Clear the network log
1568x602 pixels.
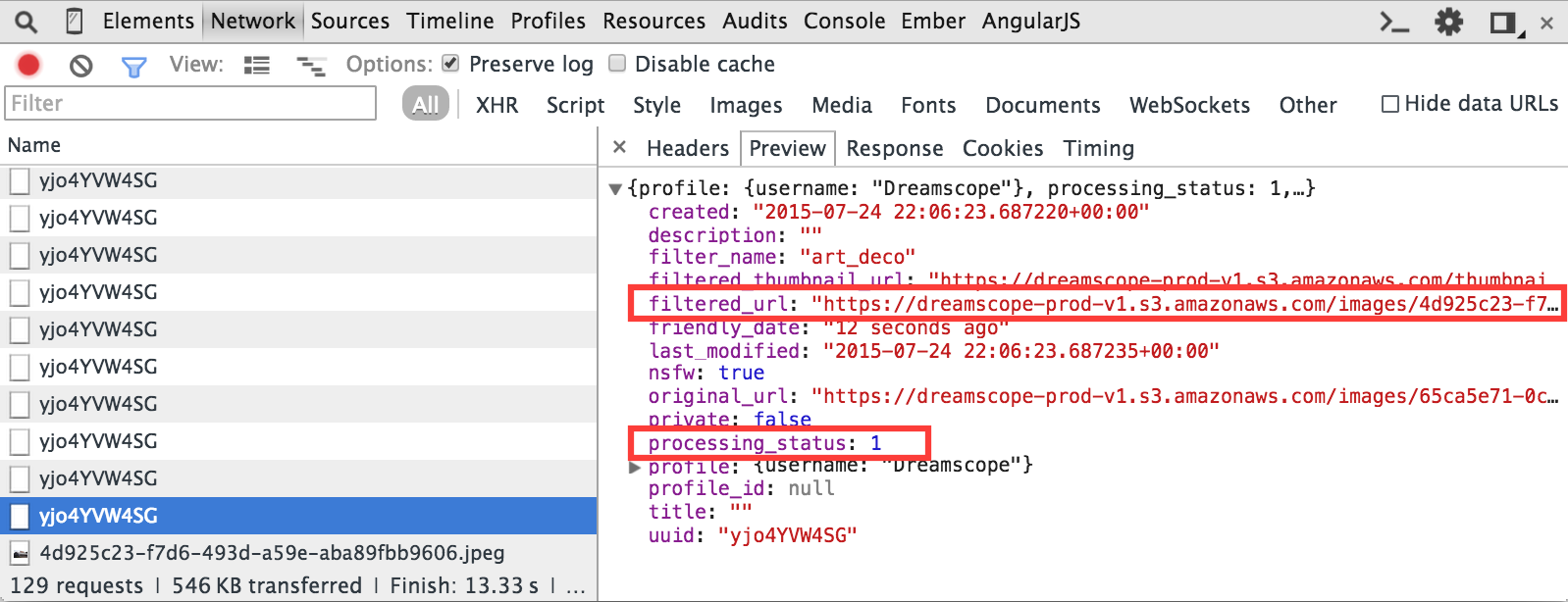click(x=80, y=66)
